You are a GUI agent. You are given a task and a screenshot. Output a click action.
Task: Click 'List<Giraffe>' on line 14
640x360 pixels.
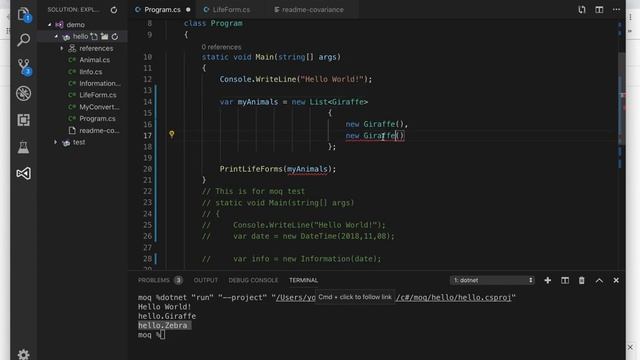[338, 102]
